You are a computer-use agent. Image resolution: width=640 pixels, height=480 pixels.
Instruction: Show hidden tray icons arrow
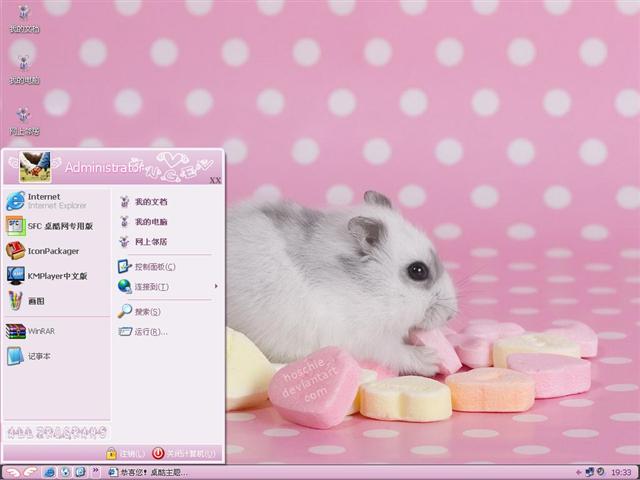(578, 472)
